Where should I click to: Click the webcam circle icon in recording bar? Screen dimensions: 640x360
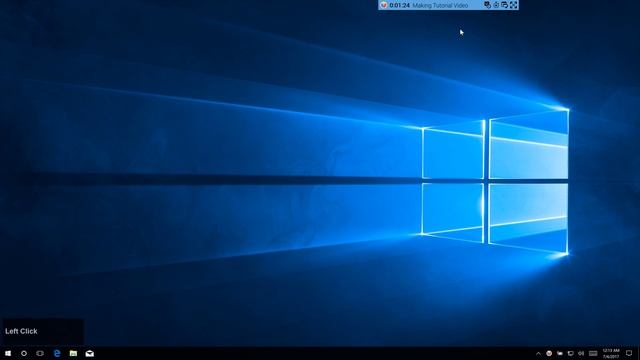(x=496, y=5)
